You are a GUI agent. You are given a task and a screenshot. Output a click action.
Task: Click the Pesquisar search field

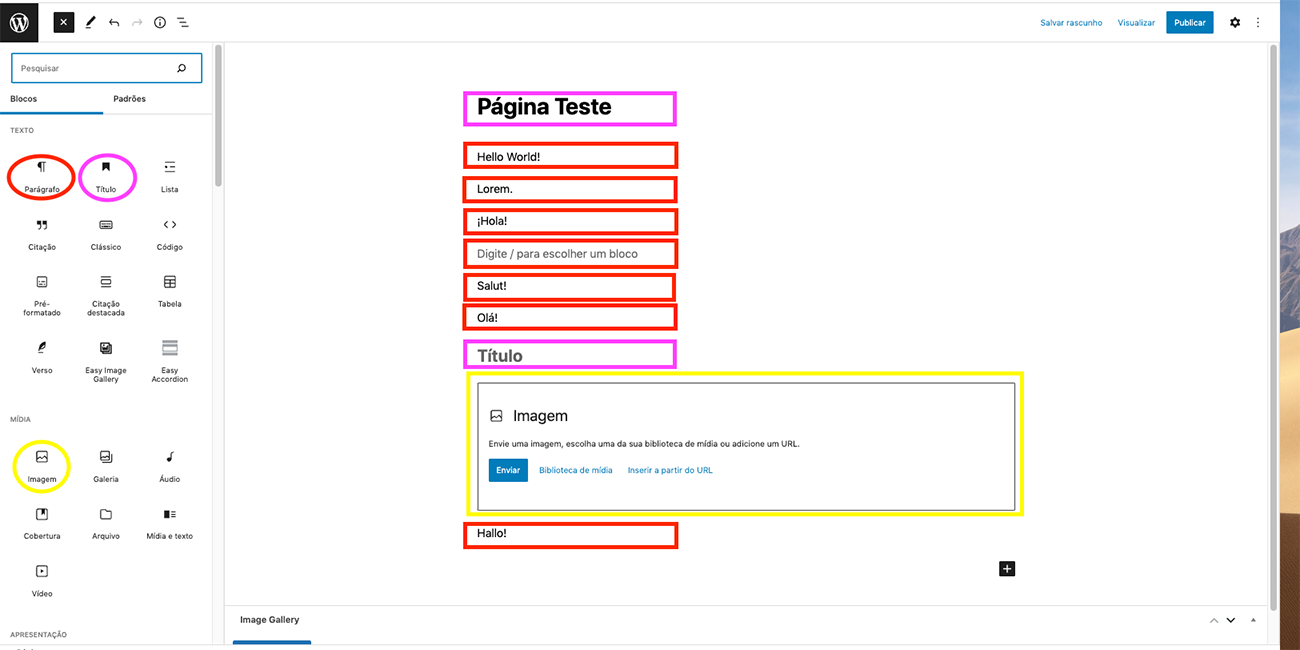pyautogui.click(x=95, y=68)
